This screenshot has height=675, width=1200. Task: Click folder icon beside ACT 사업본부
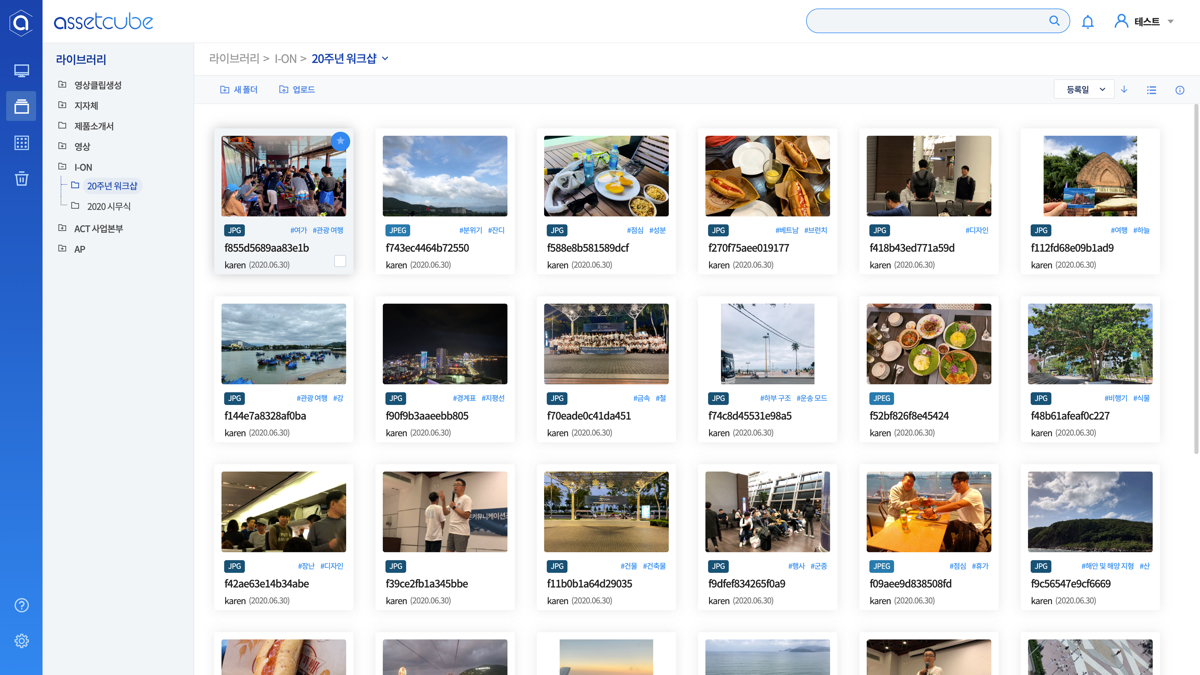coord(62,228)
